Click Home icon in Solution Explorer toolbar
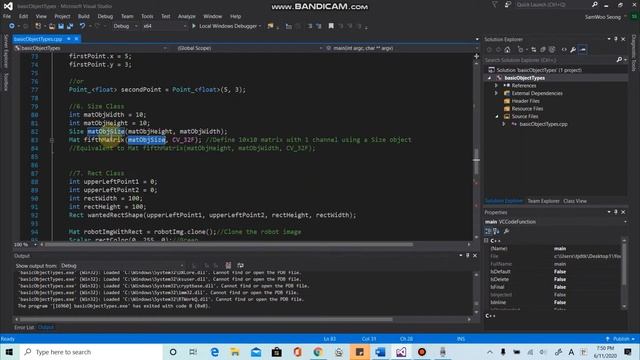This screenshot has height=360, width=640. click(507, 49)
